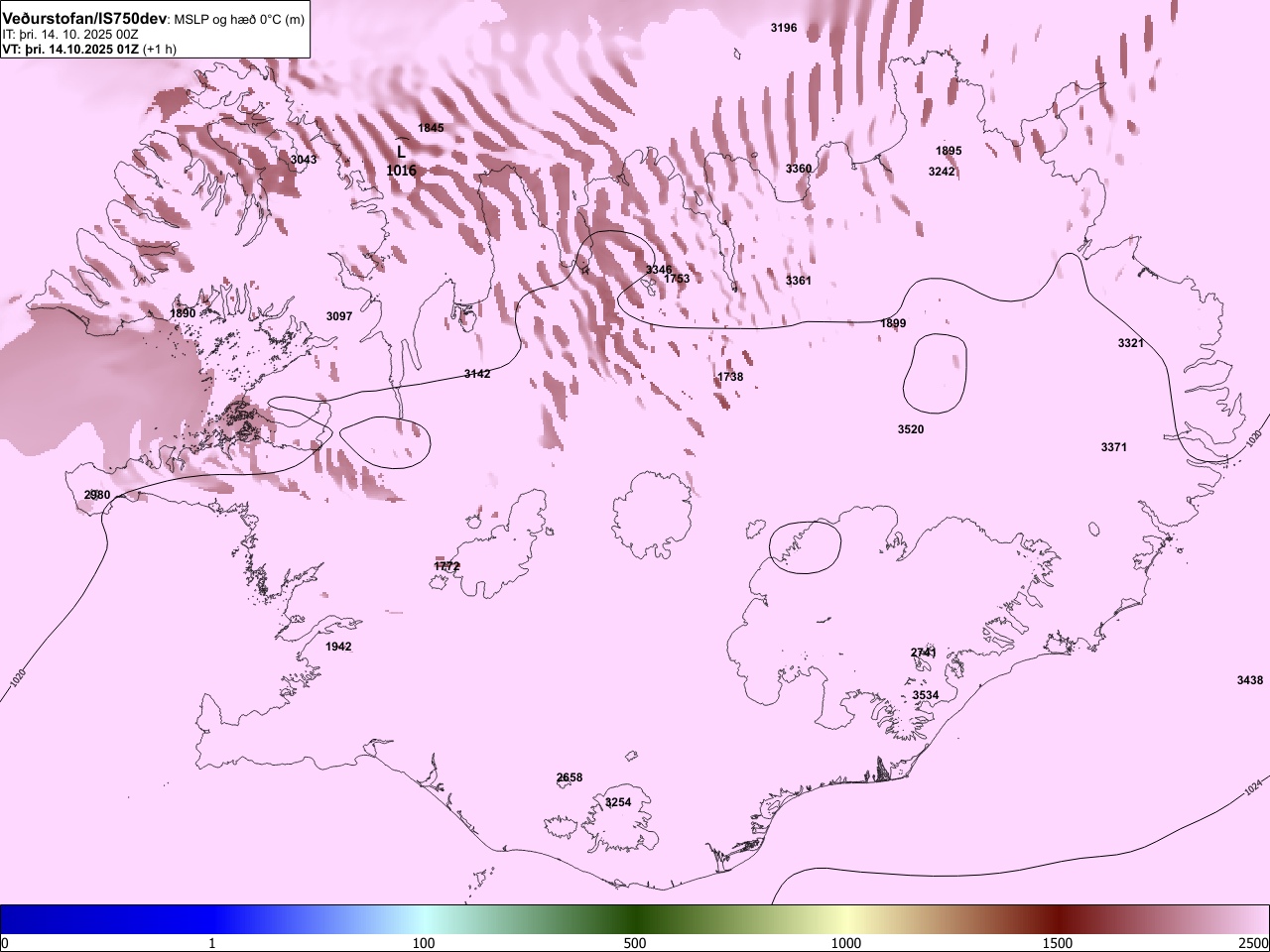
Task: Click the 1024 isobar label
Action: point(1253,789)
